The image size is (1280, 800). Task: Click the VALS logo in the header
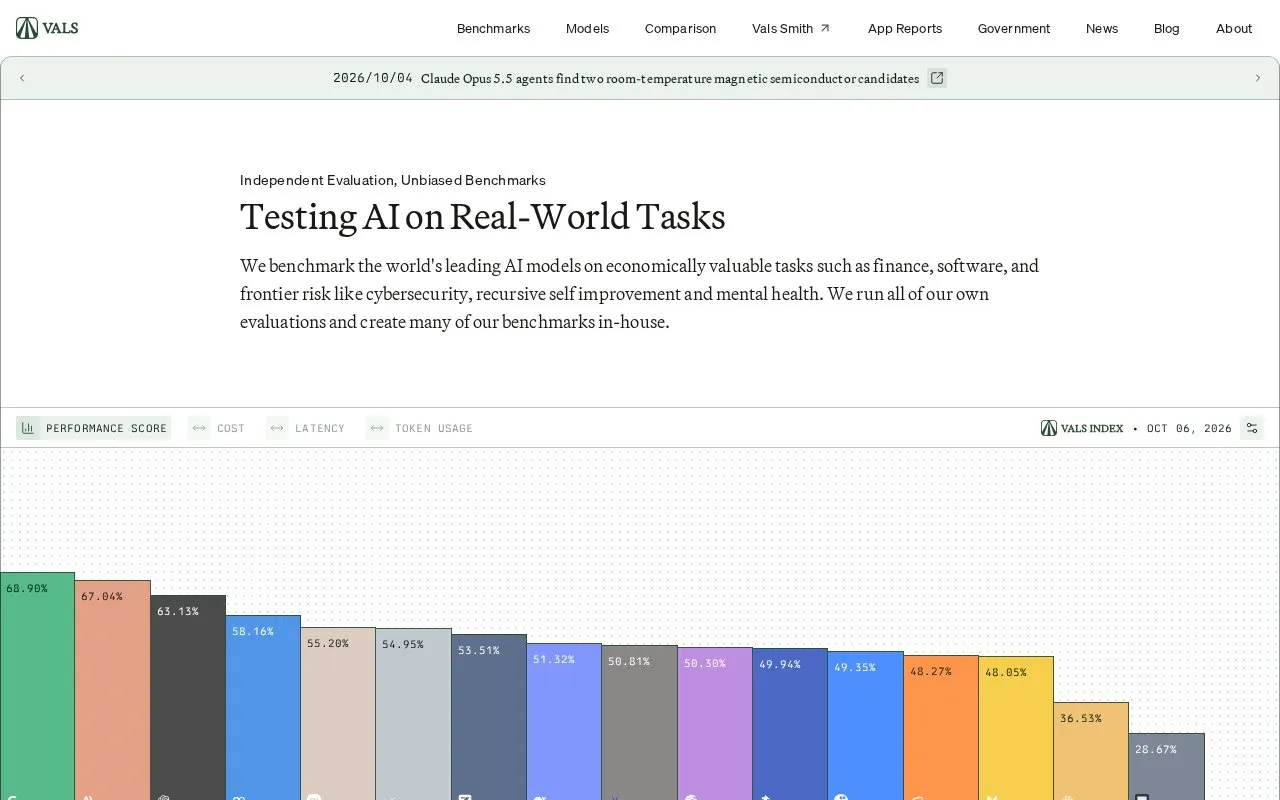pos(47,28)
